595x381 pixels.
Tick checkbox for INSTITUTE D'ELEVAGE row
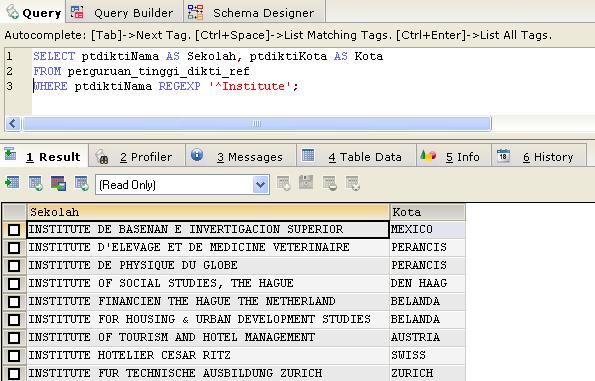click(x=14, y=247)
